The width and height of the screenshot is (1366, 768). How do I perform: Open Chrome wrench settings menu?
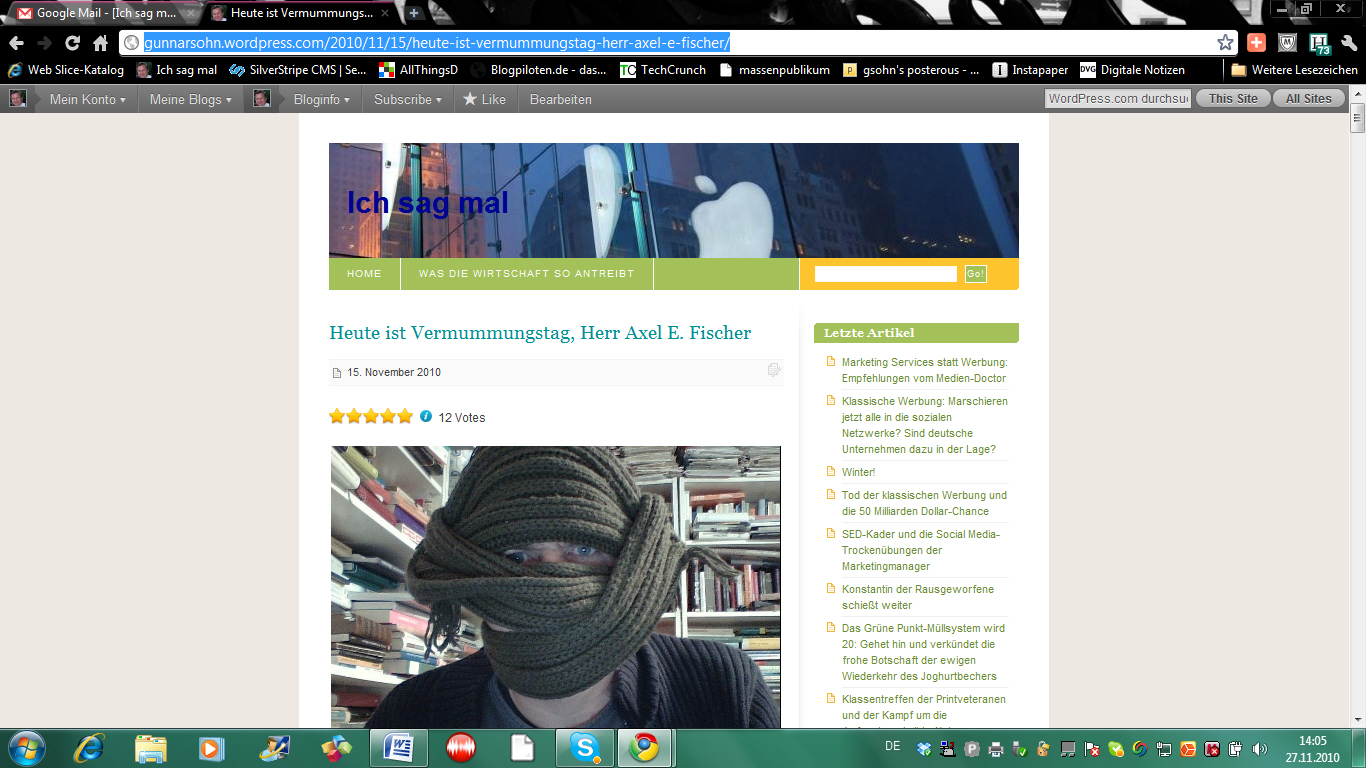[x=1349, y=43]
